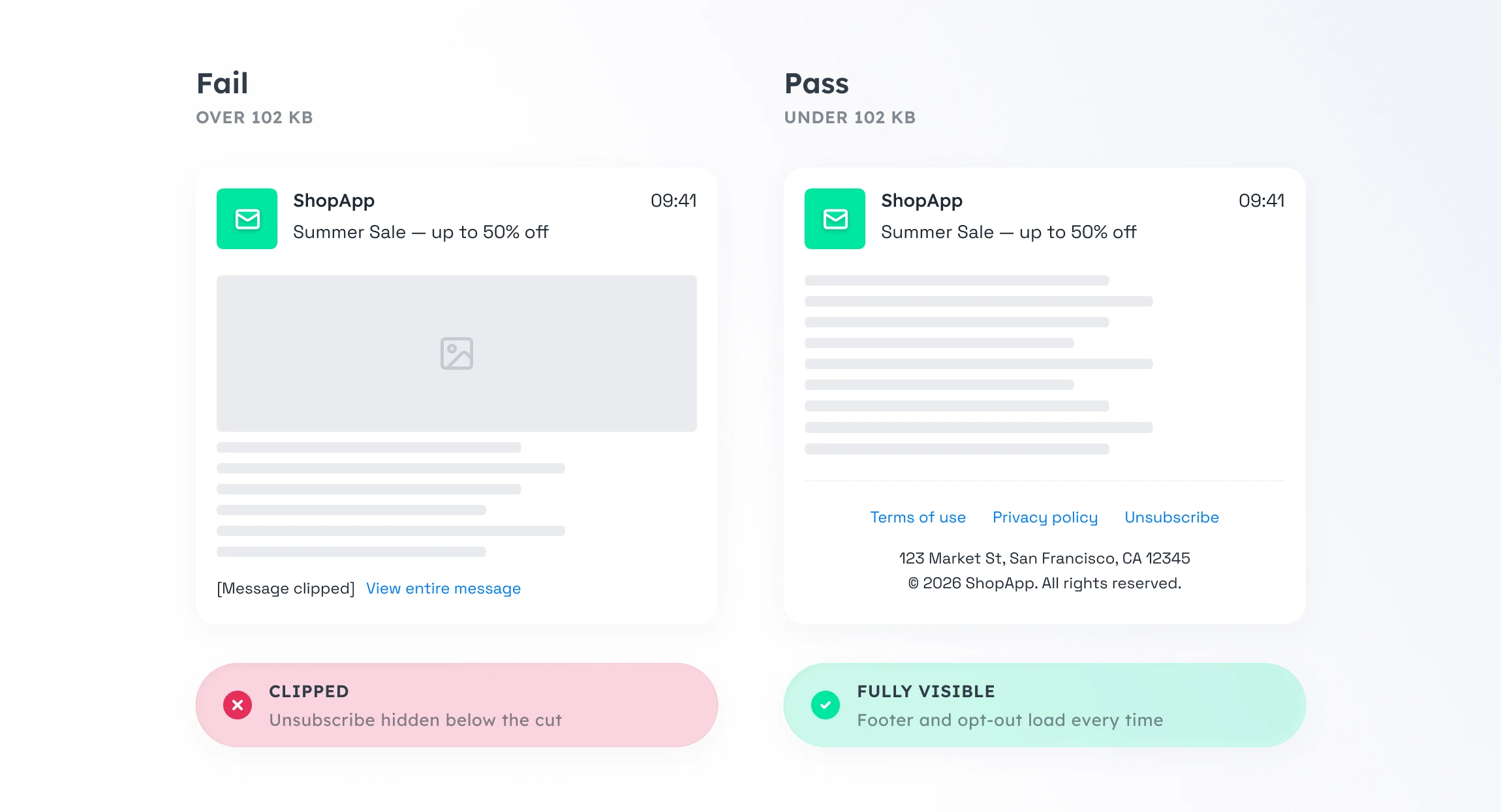This screenshot has width=1501, height=812.
Task: Open the Privacy policy link
Action: [1045, 517]
